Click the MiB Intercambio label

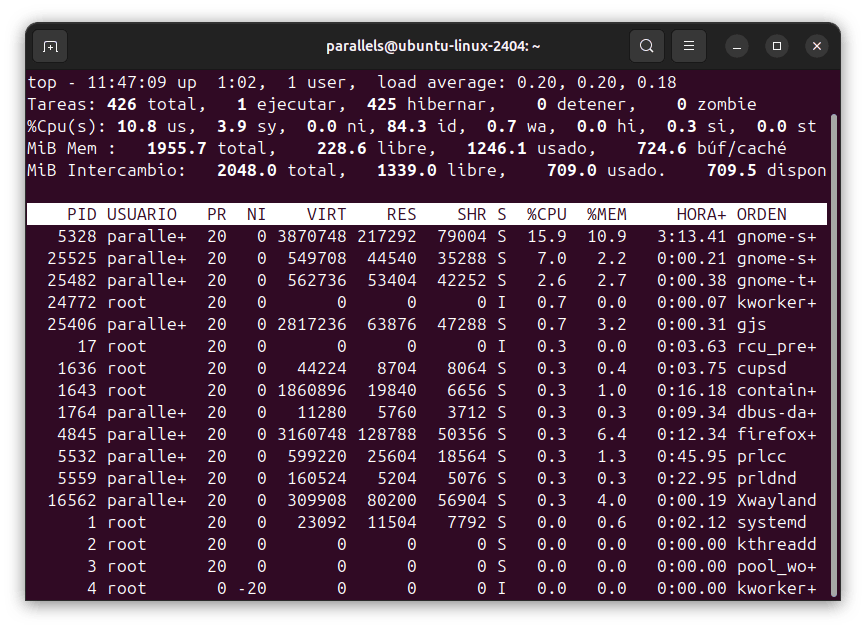click(x=107, y=171)
